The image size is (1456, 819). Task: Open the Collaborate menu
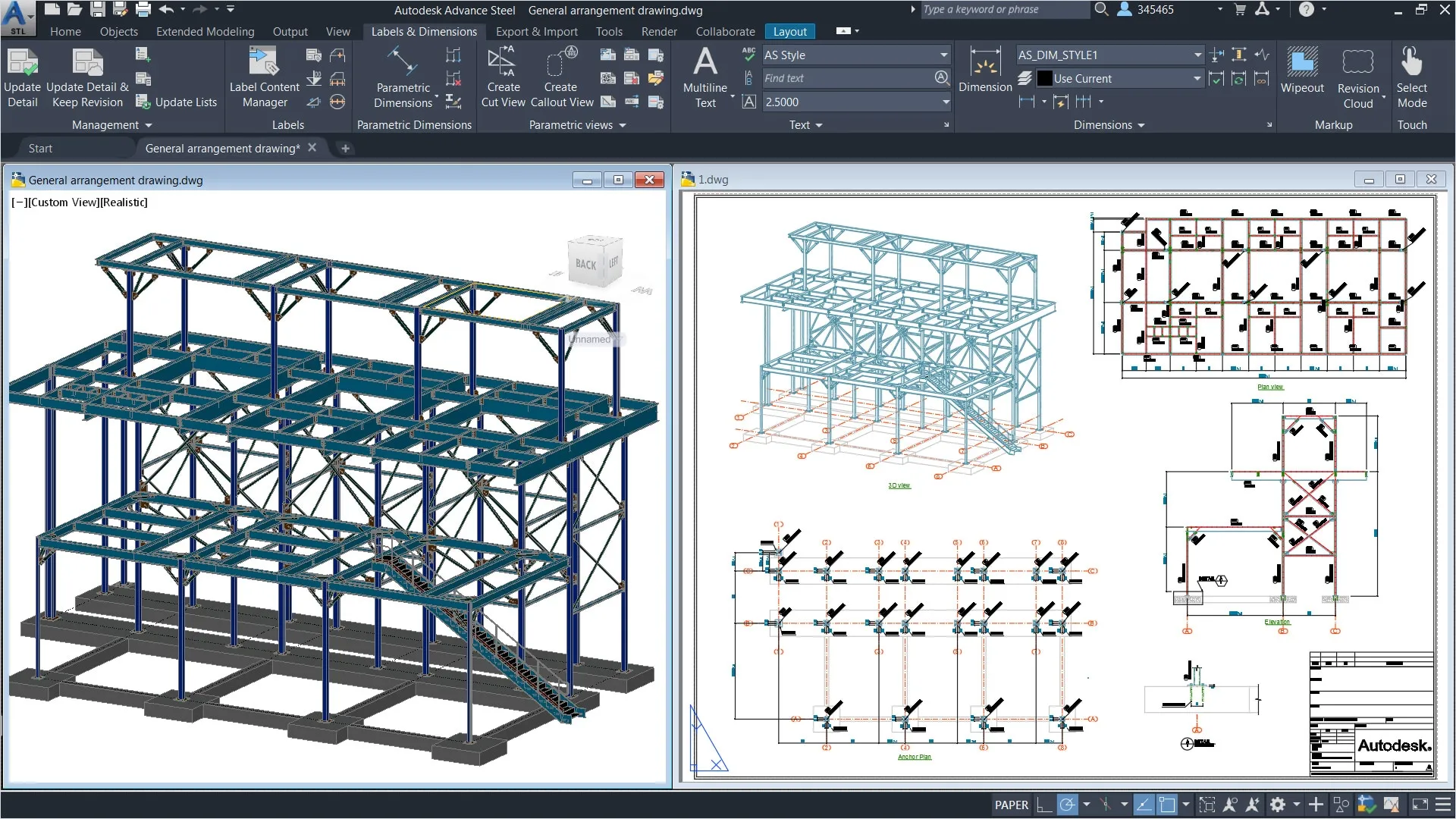coord(724,31)
